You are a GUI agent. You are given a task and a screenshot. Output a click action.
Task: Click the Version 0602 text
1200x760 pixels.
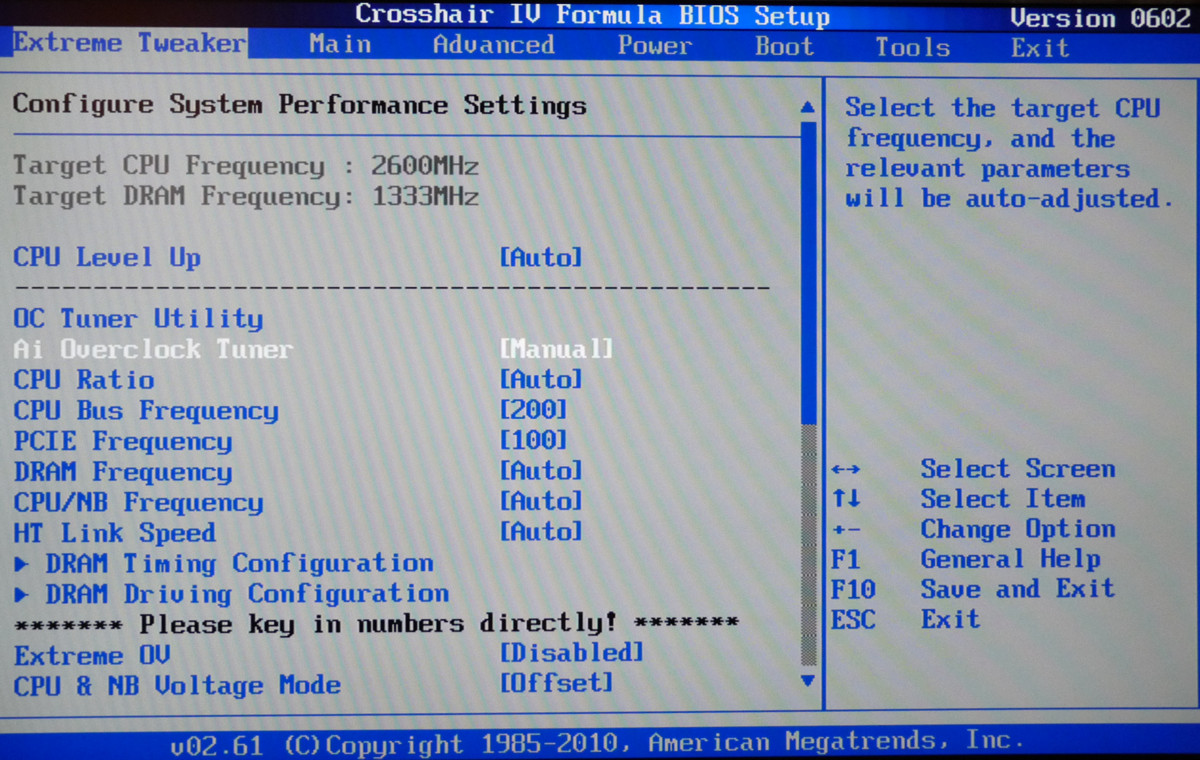[x=1101, y=18]
